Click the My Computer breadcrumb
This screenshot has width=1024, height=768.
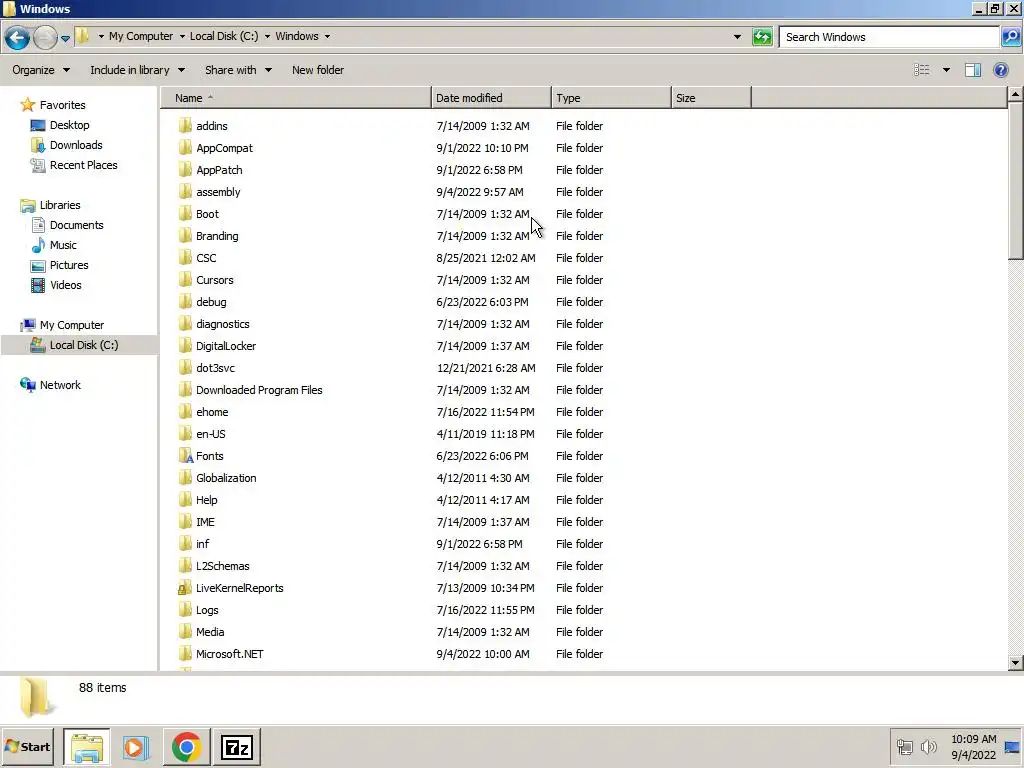tap(141, 36)
